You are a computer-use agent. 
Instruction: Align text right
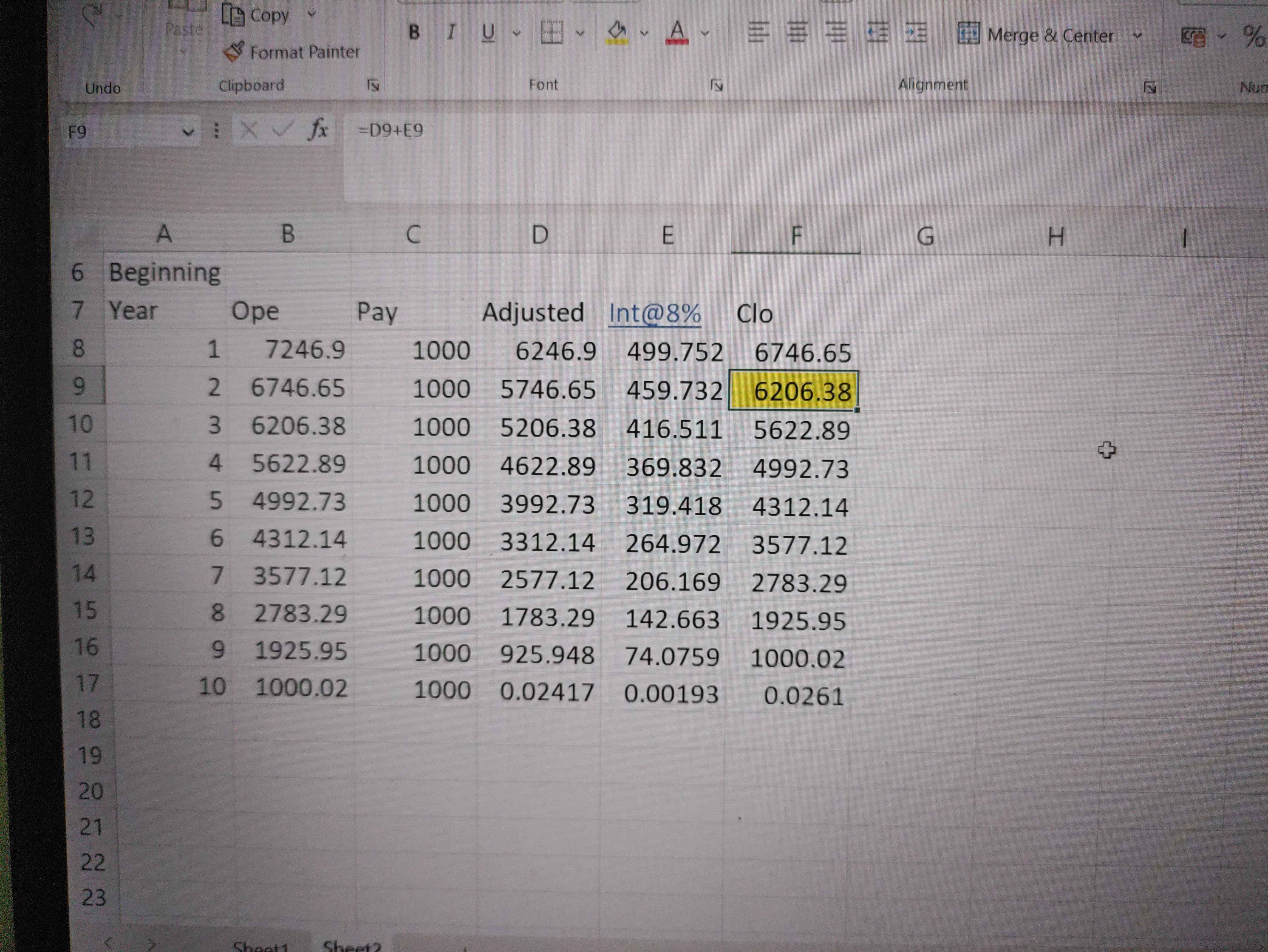(x=835, y=33)
